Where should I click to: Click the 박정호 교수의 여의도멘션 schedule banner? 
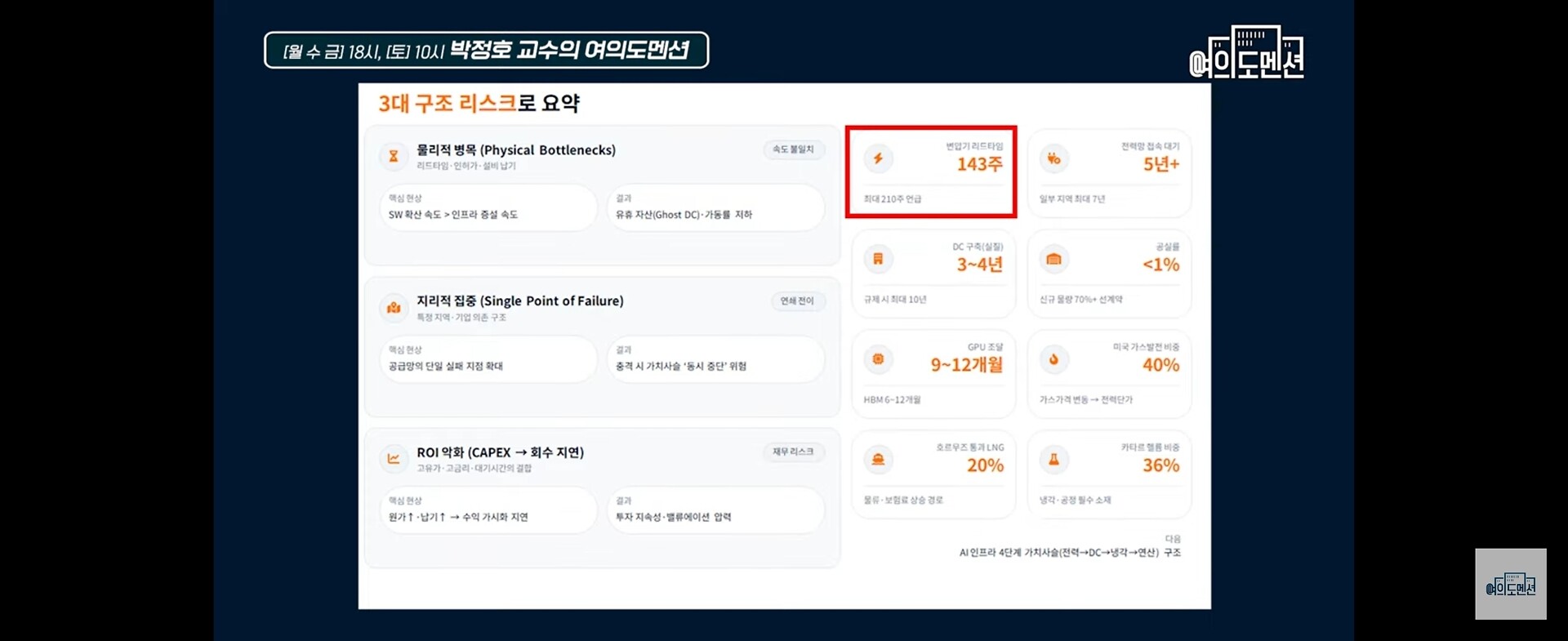486,51
